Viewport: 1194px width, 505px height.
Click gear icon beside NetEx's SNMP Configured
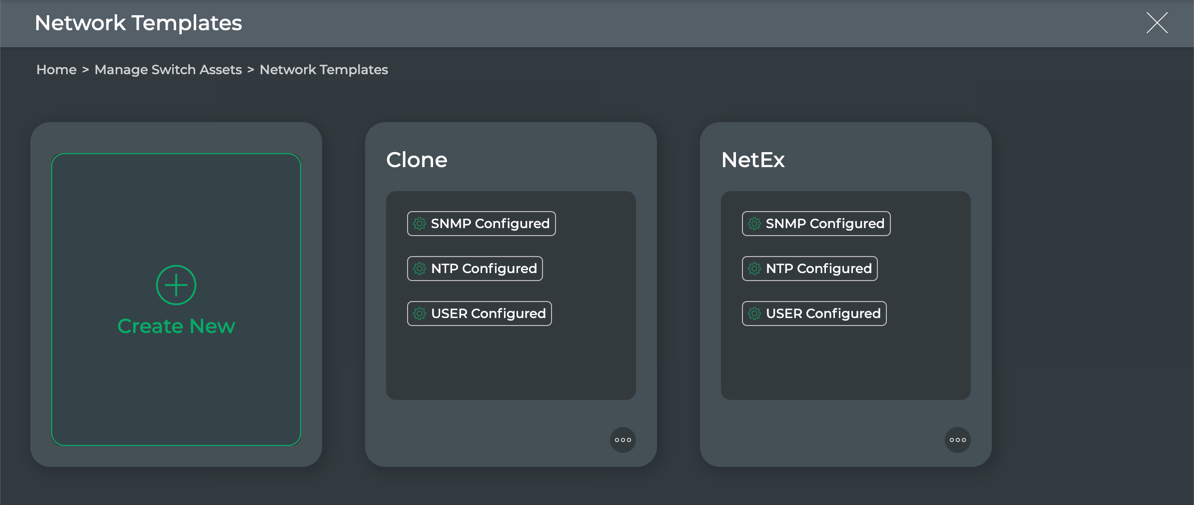click(x=755, y=224)
